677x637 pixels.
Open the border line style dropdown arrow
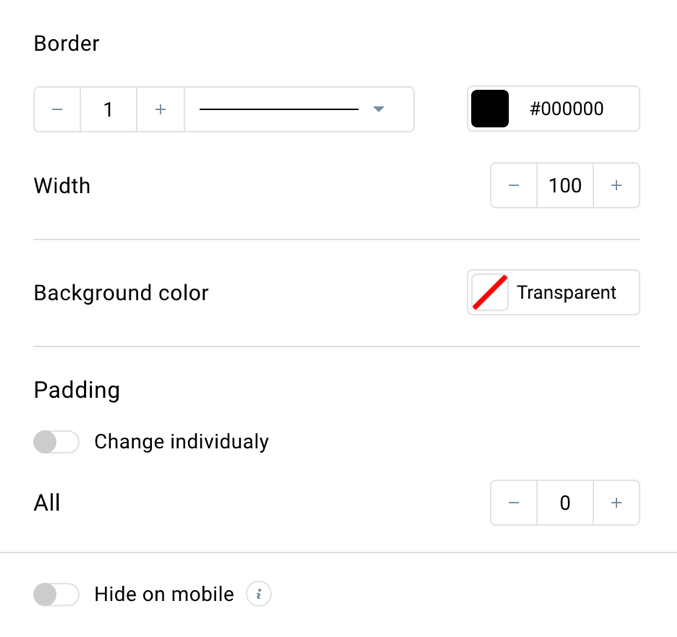[x=379, y=109]
